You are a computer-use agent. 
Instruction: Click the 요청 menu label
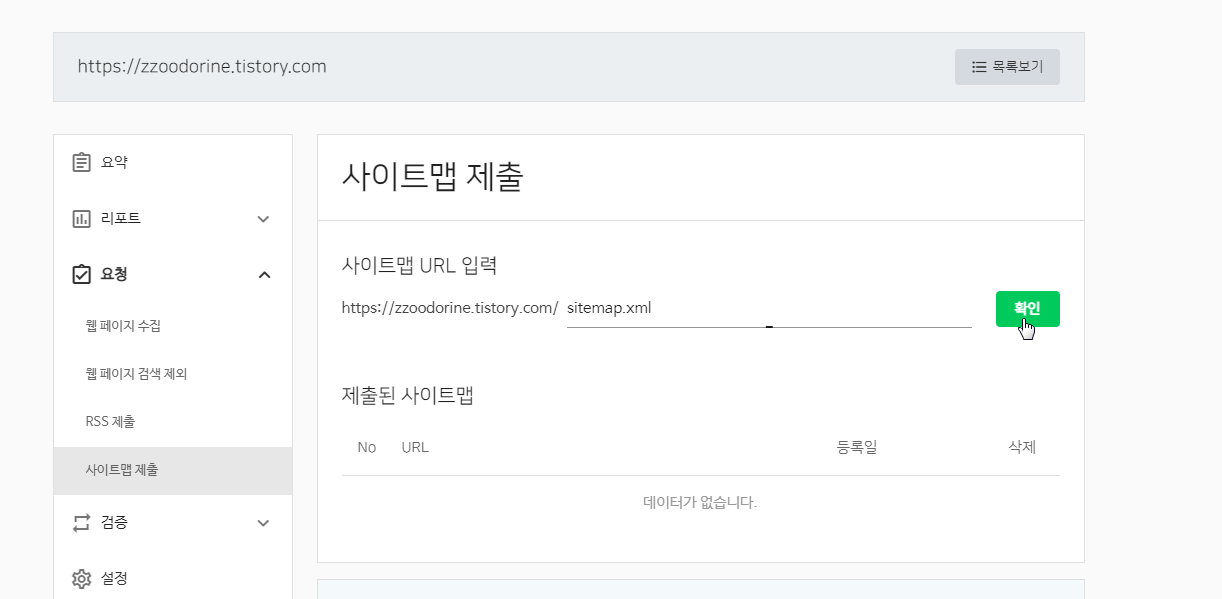click(x=114, y=274)
